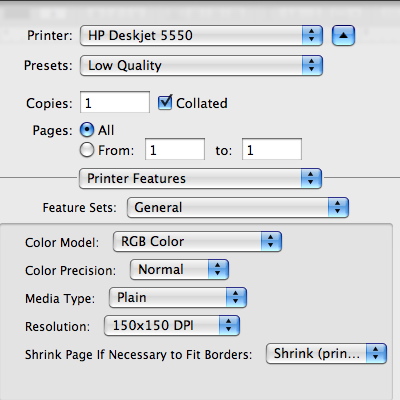This screenshot has height=400, width=400.
Task: Click Media Type popup arrows
Action: 236,297
